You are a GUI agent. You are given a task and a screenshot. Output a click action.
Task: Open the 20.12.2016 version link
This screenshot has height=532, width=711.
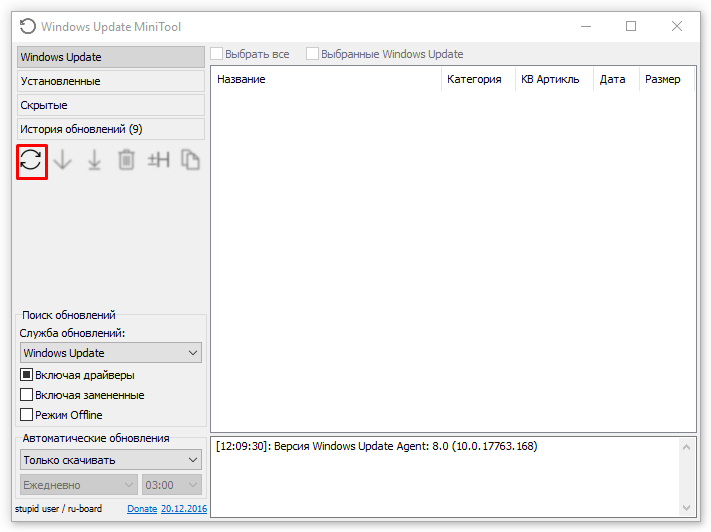184,509
